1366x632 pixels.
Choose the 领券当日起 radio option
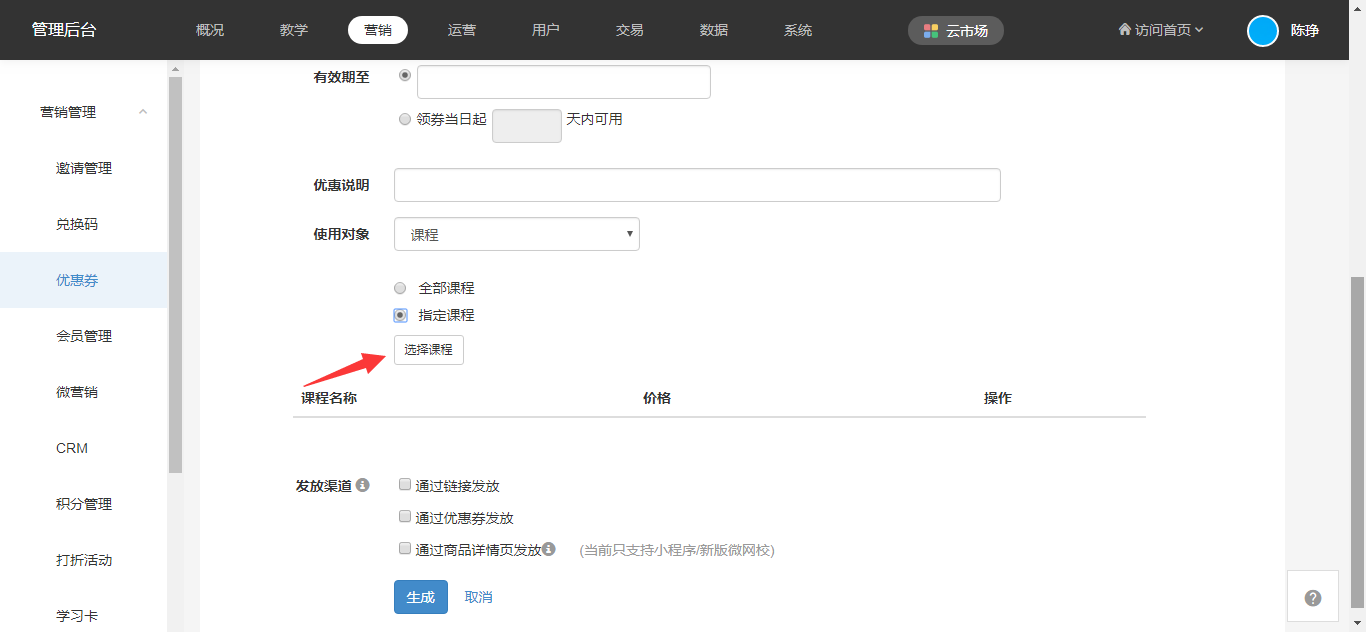[x=405, y=119]
